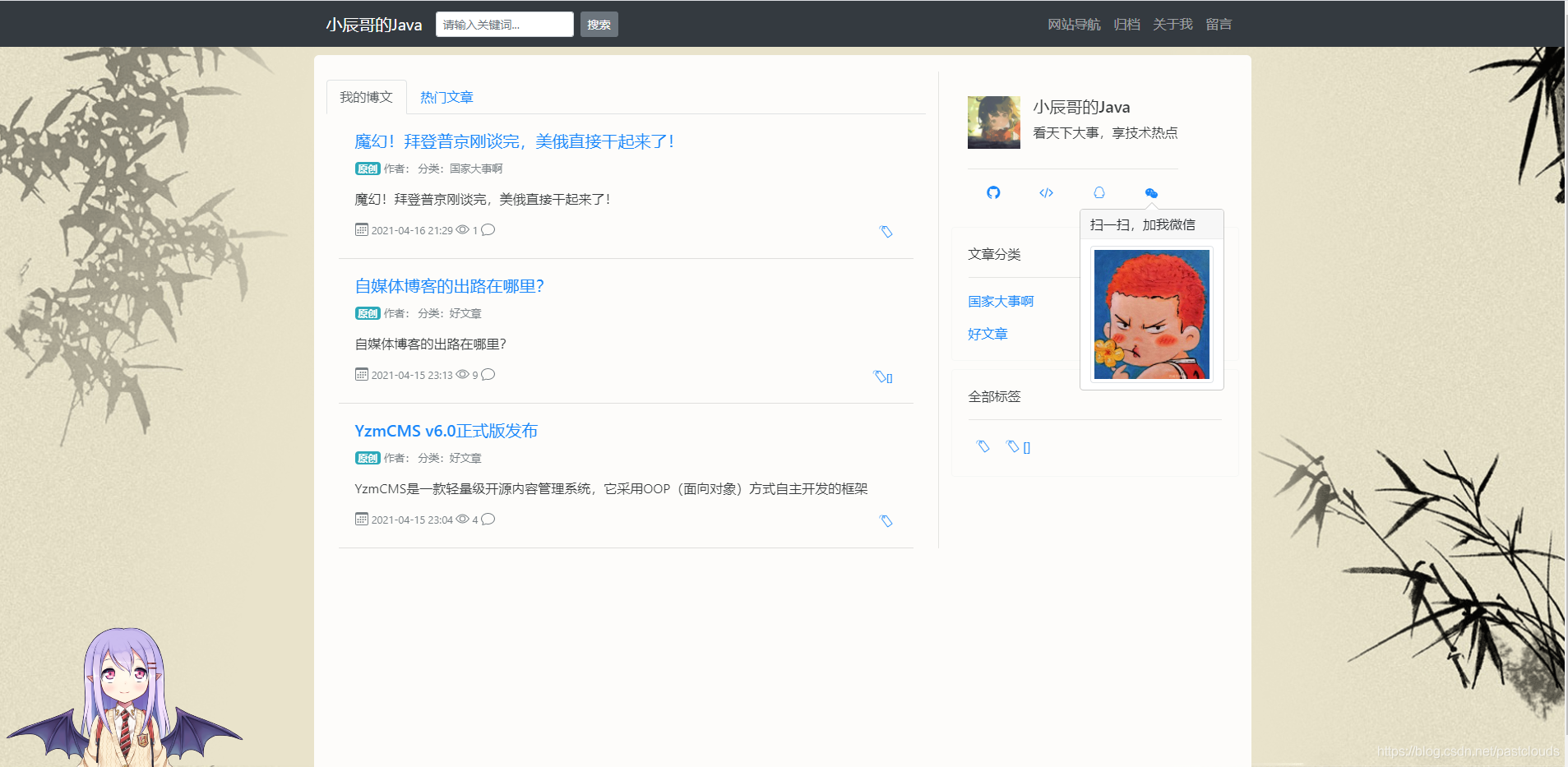This screenshot has height=767, width=1568.
Task: Click 分类：好文章 under 自媒体博客 post
Action: [450, 313]
